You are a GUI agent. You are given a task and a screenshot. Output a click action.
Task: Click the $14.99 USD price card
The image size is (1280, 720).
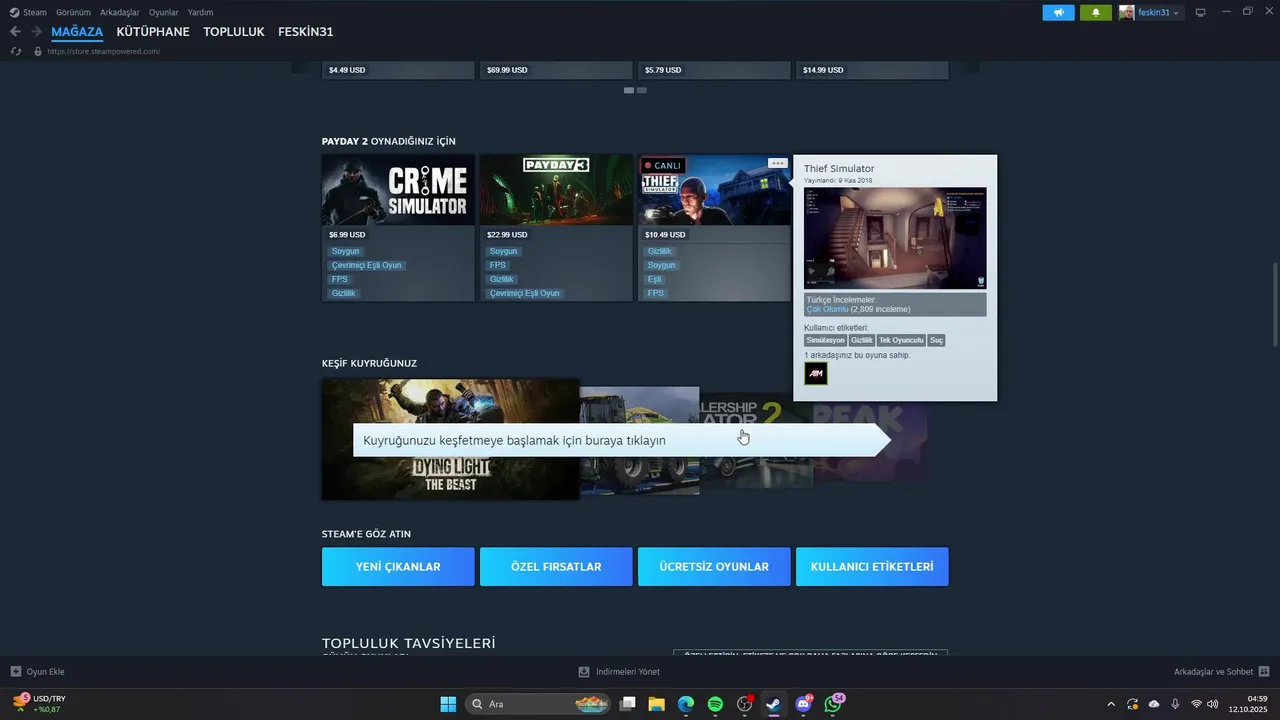tap(872, 70)
